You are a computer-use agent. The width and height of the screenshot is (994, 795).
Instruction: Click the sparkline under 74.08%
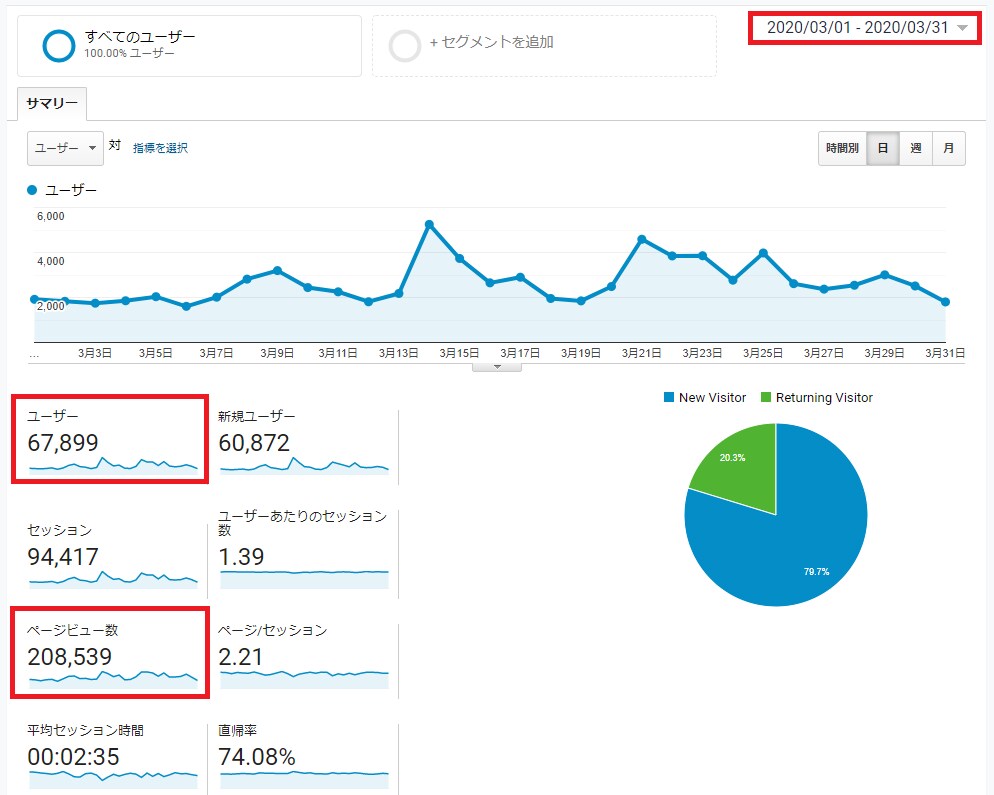304,780
